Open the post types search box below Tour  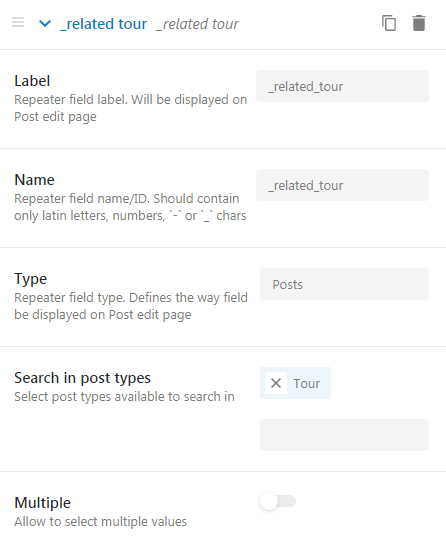coord(344,435)
